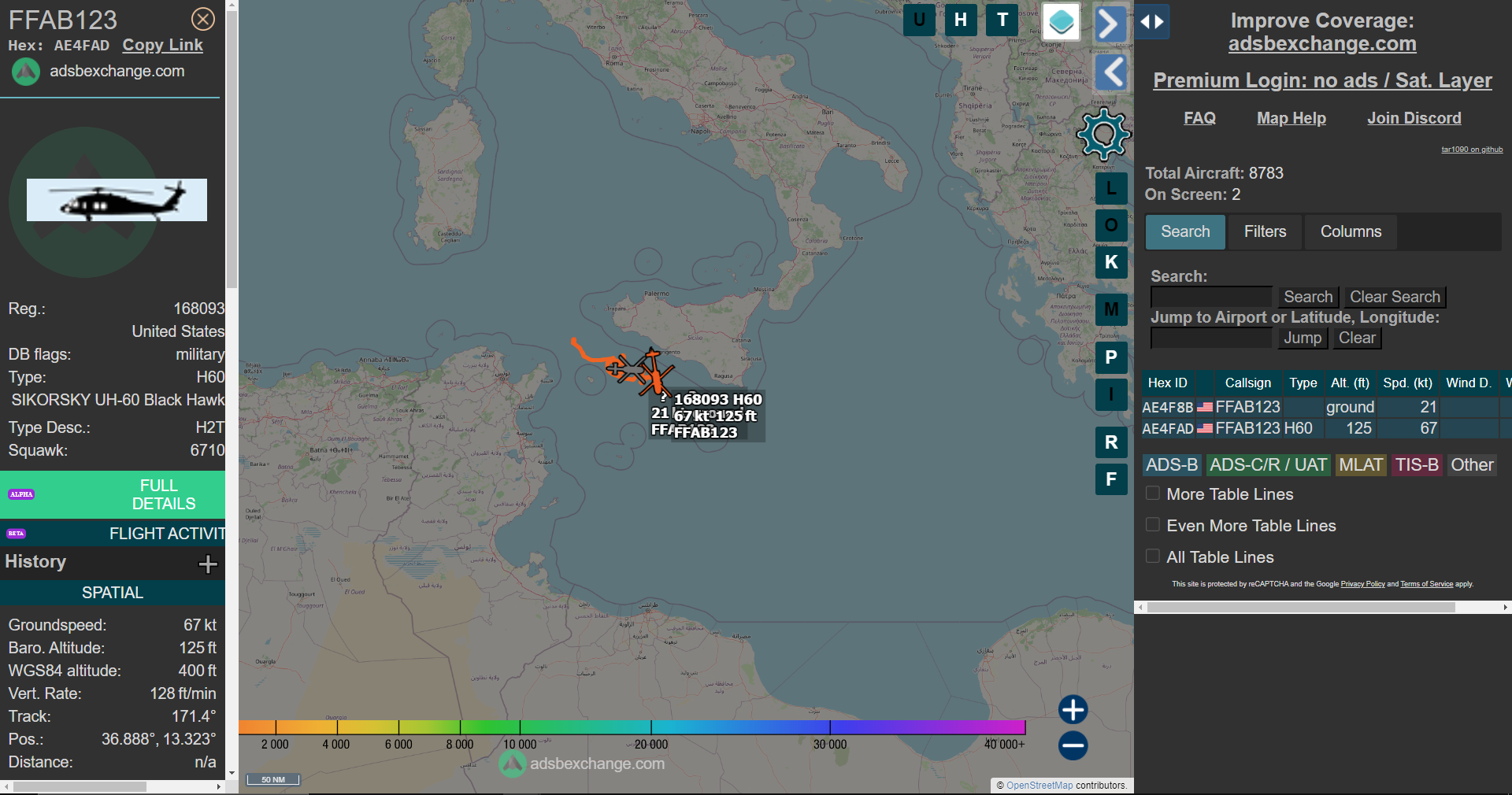Switch to the Columns tab
1512x795 pixels.
click(1351, 232)
